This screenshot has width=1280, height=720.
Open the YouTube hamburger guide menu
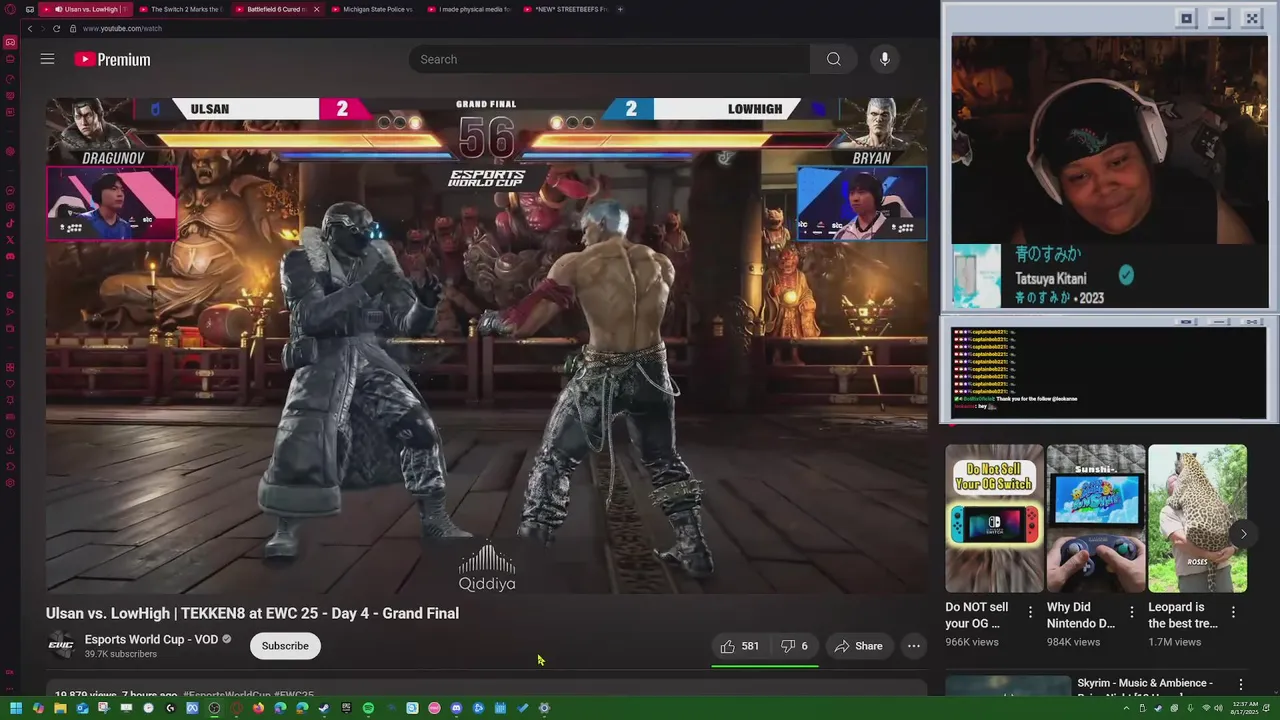point(47,59)
